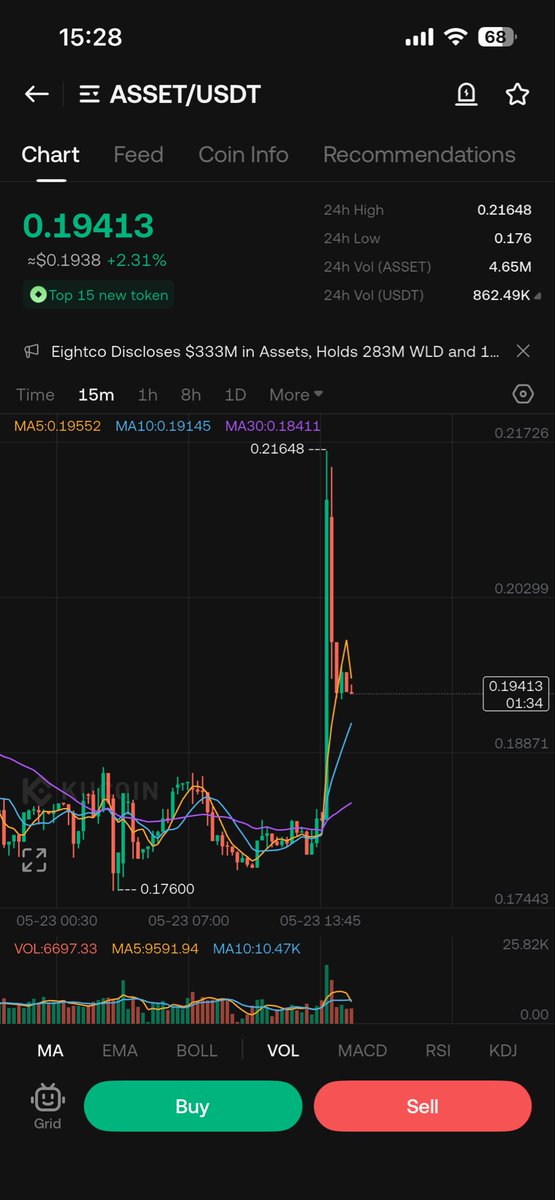
Task: Tap the 0.18871 price axis label
Action: (x=522, y=744)
